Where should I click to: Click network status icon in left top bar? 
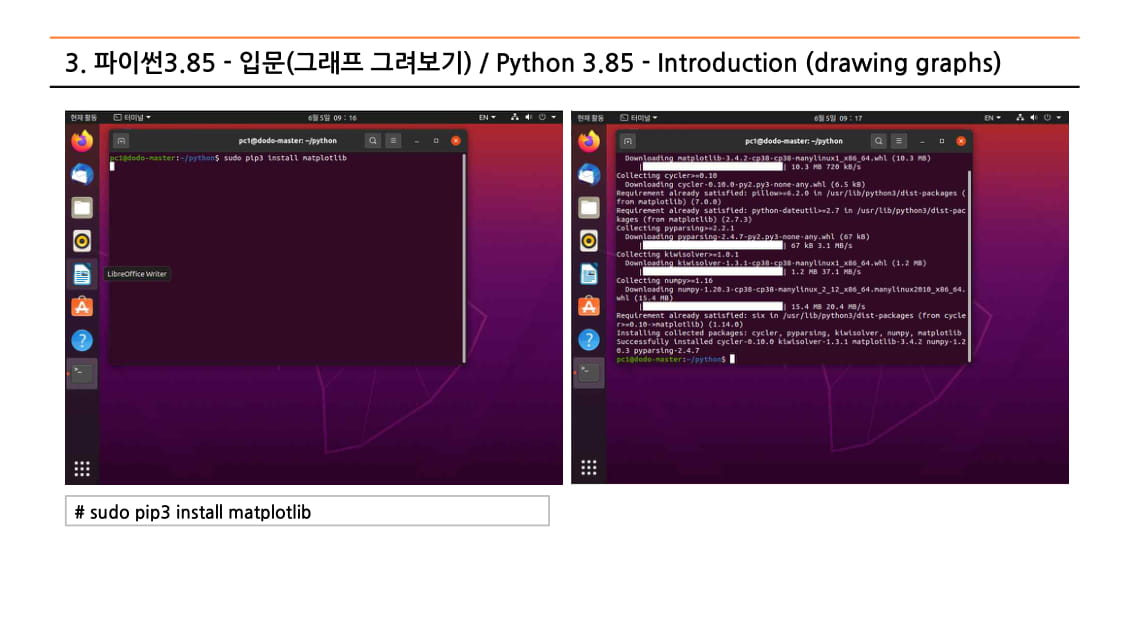(x=514, y=118)
